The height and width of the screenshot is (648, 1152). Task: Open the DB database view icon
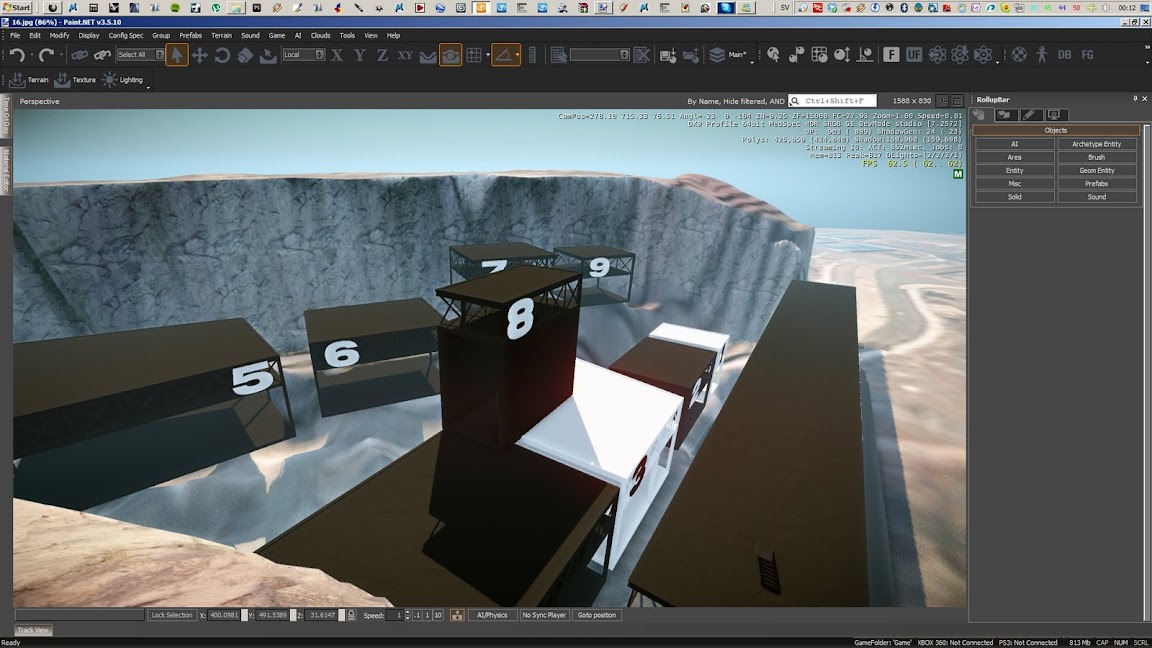coord(1065,54)
